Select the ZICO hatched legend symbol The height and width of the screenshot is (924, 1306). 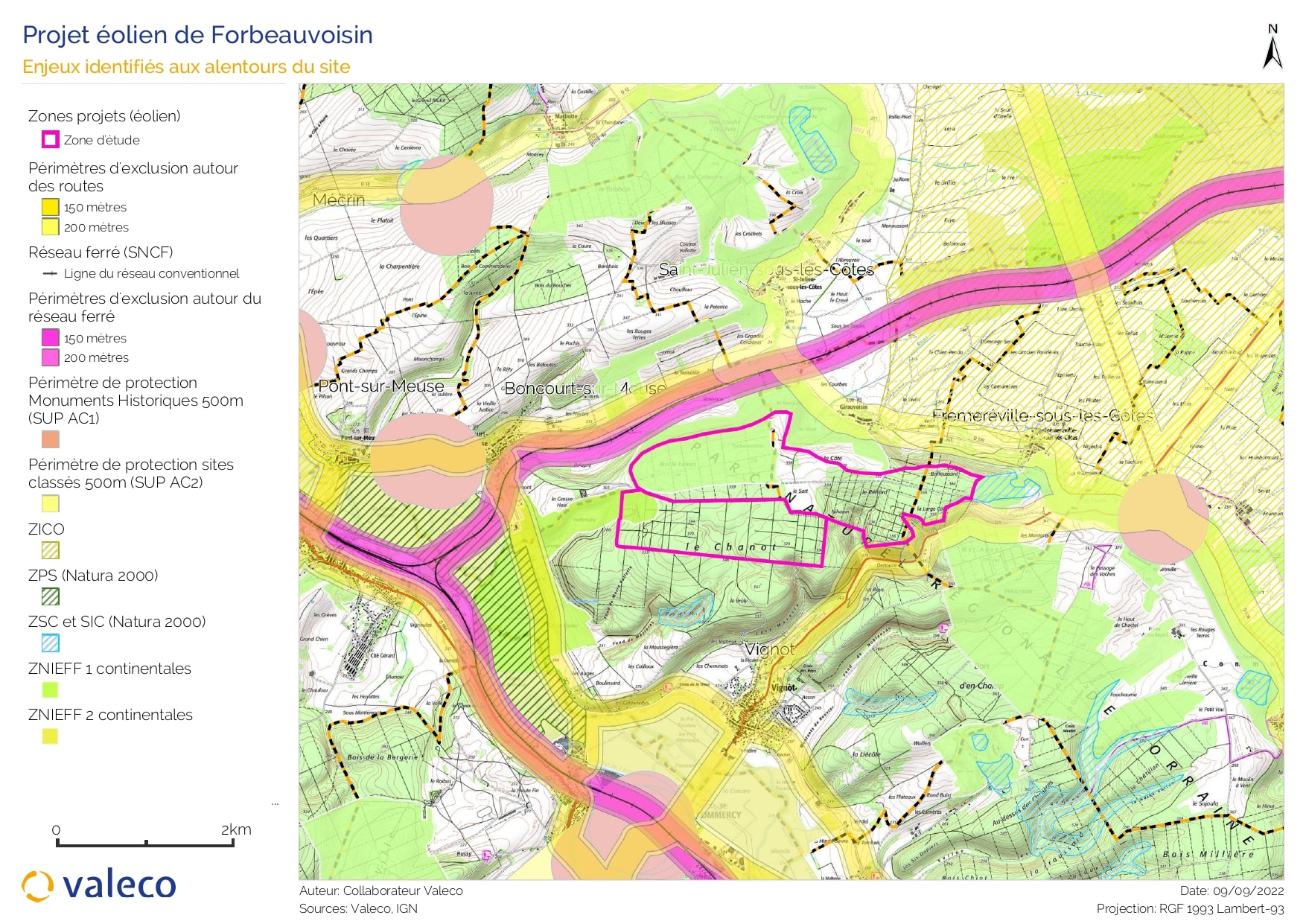tap(50, 550)
